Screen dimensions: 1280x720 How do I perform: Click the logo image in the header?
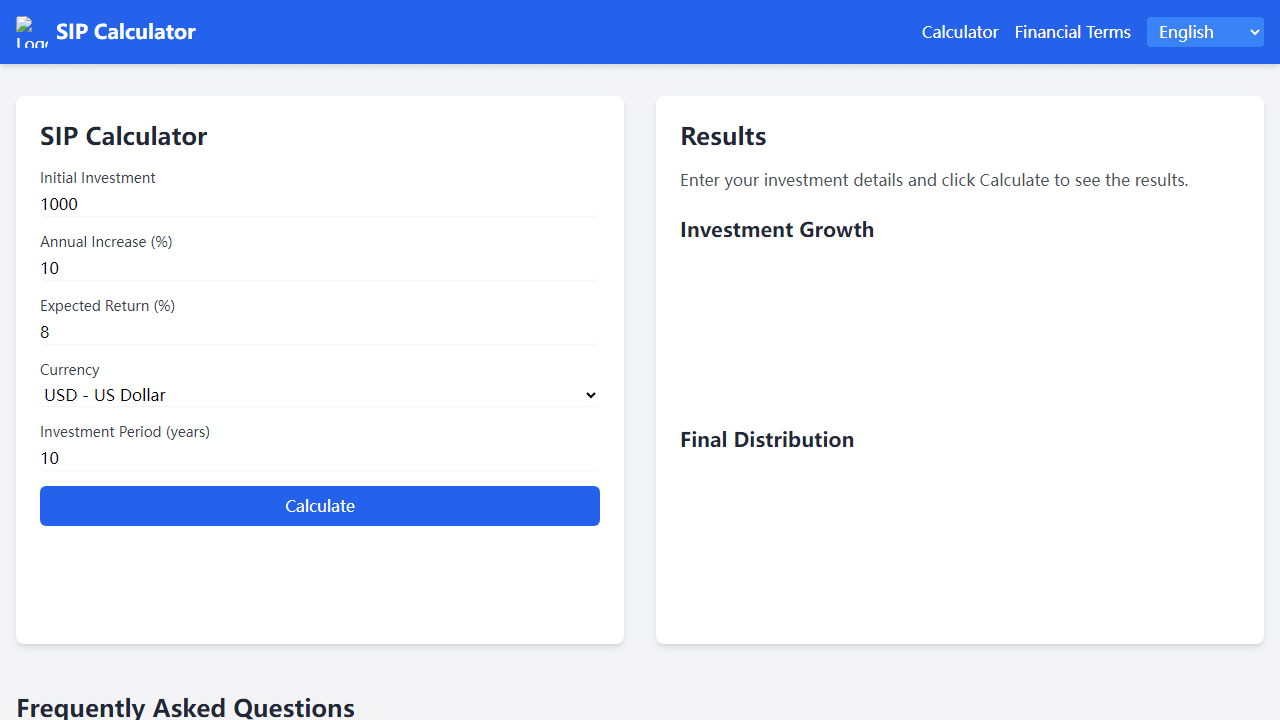(32, 32)
